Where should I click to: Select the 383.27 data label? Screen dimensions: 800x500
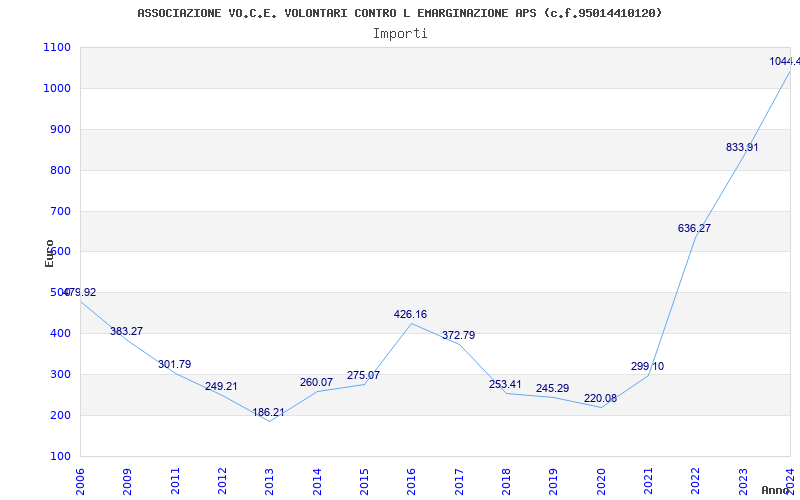click(x=126, y=331)
